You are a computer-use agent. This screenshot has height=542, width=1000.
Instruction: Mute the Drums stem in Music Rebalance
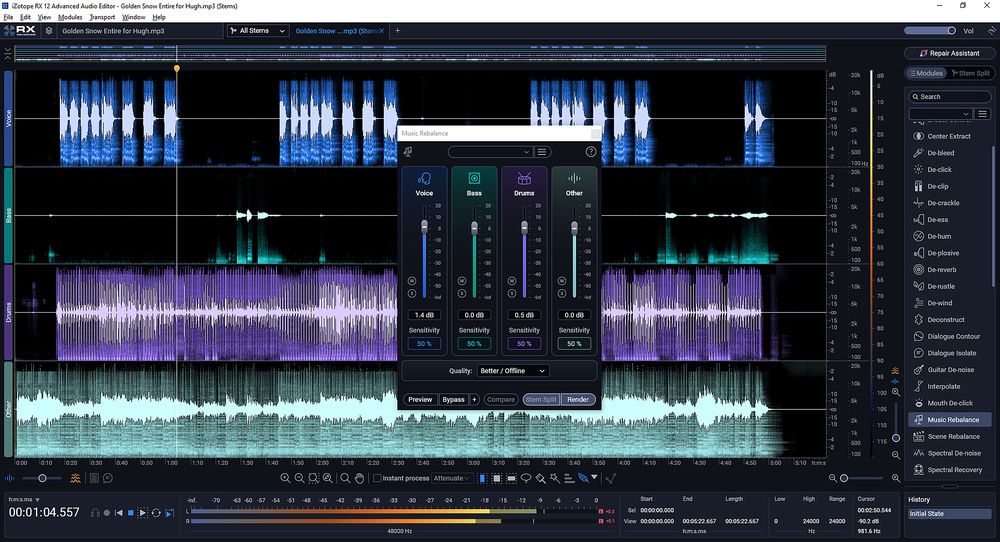click(511, 281)
